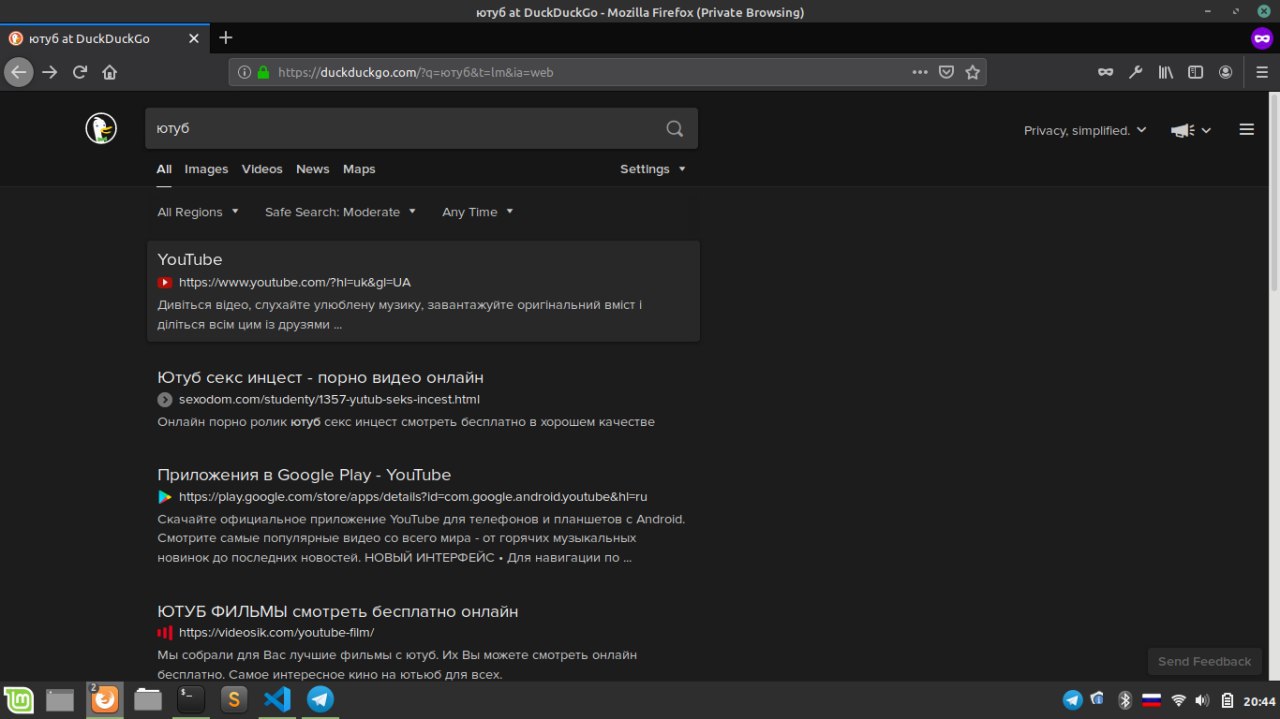The height and width of the screenshot is (719, 1280).
Task: Click the DuckDuckGo duck logo
Action: click(101, 128)
